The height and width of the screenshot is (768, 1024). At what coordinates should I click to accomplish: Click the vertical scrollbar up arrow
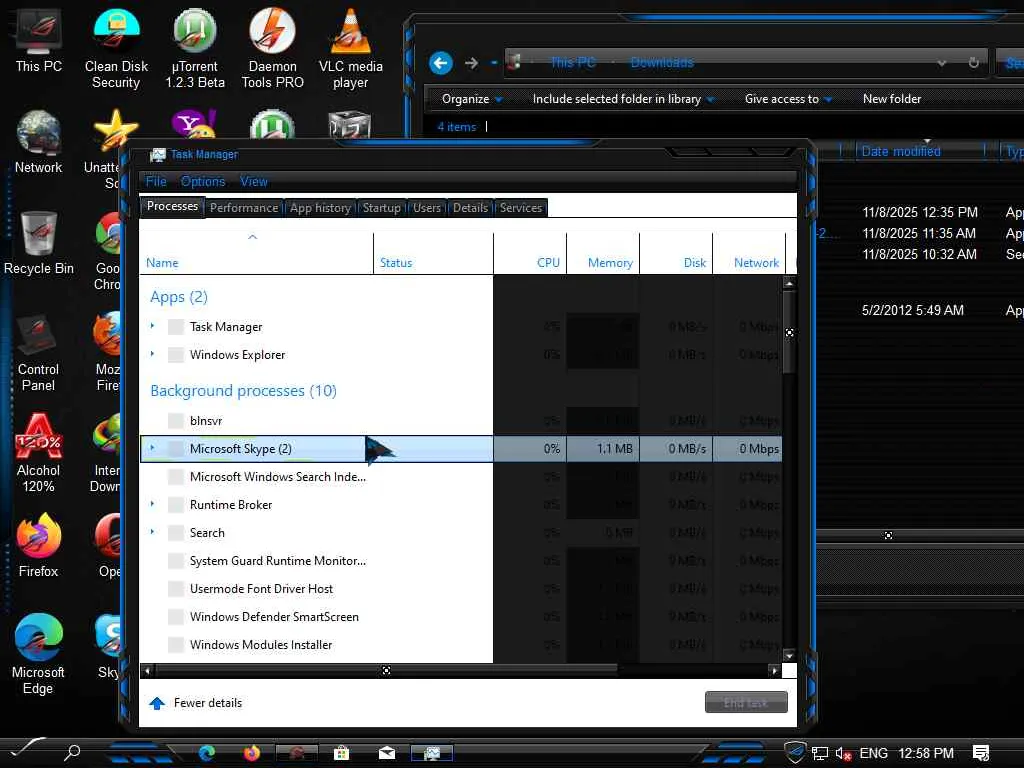(x=789, y=283)
